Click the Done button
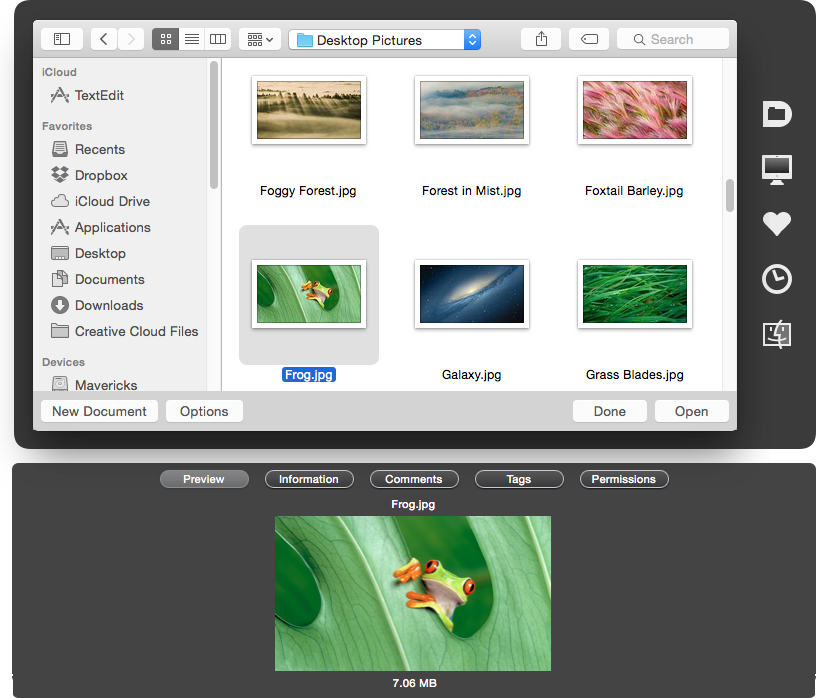The image size is (816, 698). click(609, 411)
